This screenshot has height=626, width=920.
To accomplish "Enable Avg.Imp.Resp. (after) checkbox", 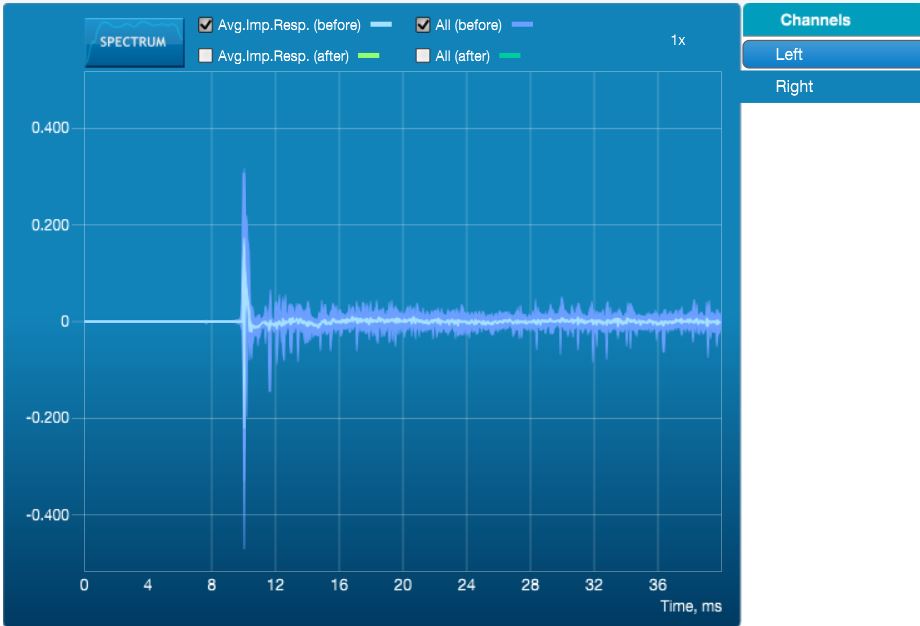I will tap(205, 56).
